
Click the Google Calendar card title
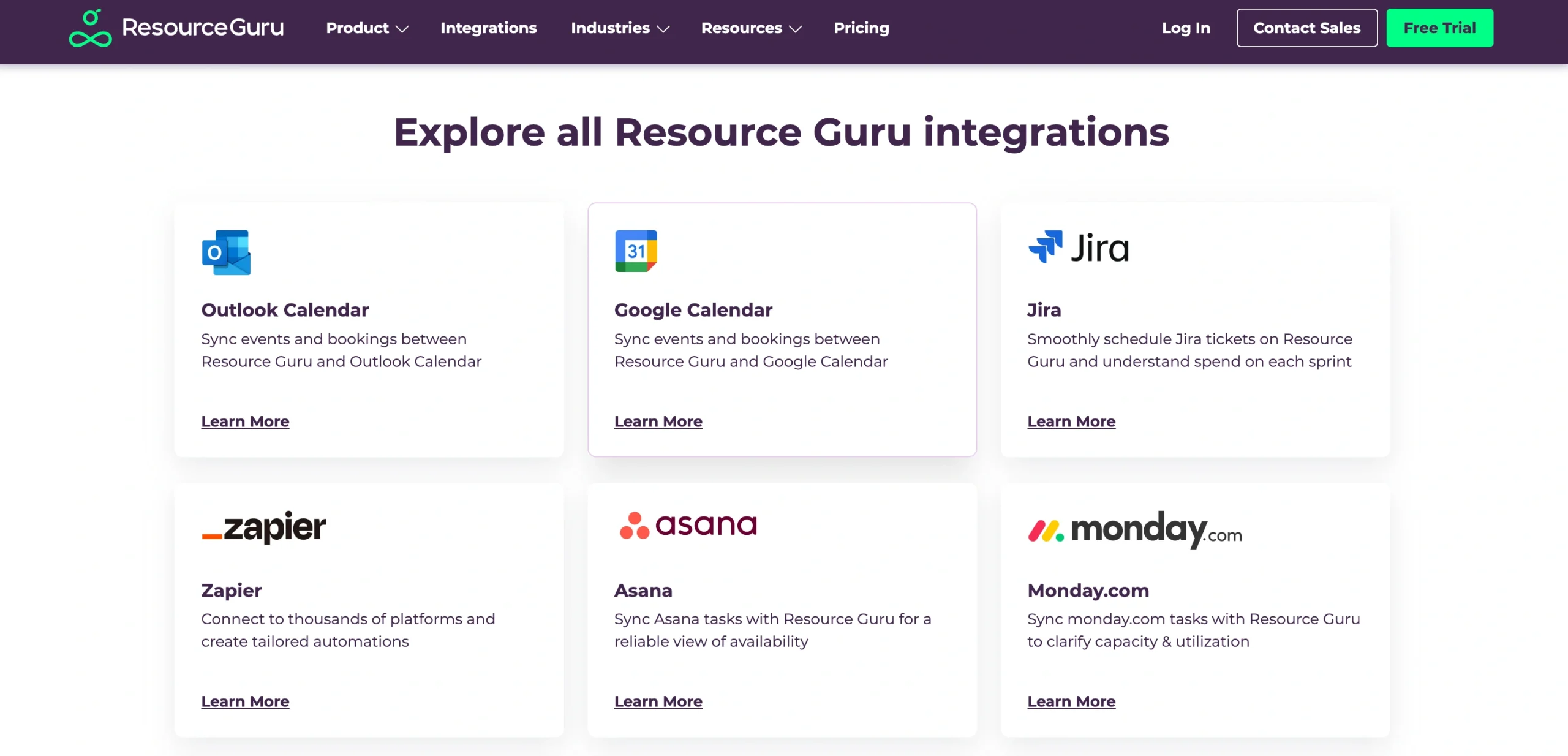point(693,310)
